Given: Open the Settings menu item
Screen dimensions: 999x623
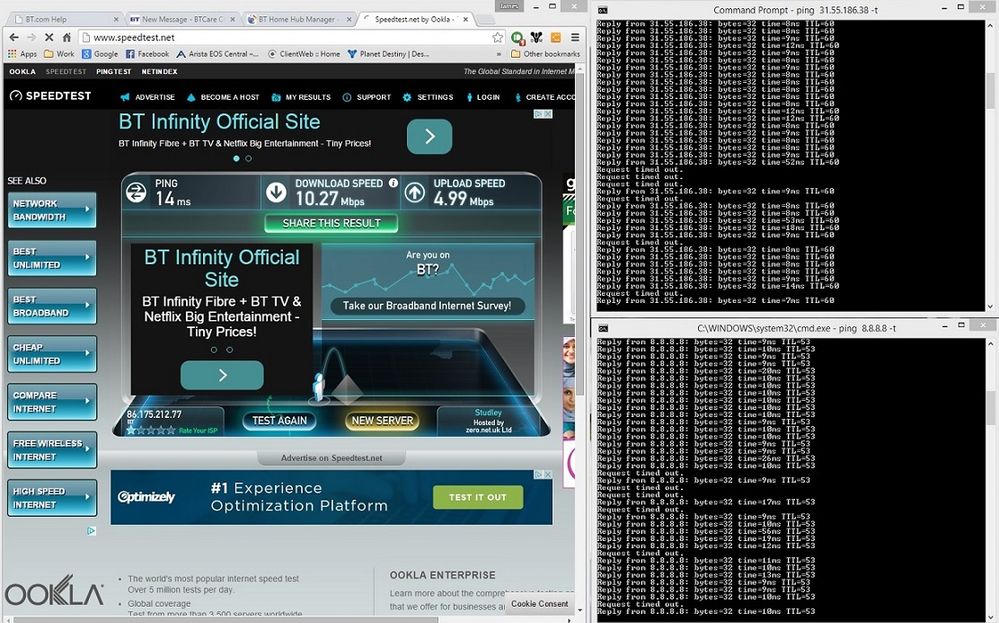Looking at the screenshot, I should pos(428,97).
